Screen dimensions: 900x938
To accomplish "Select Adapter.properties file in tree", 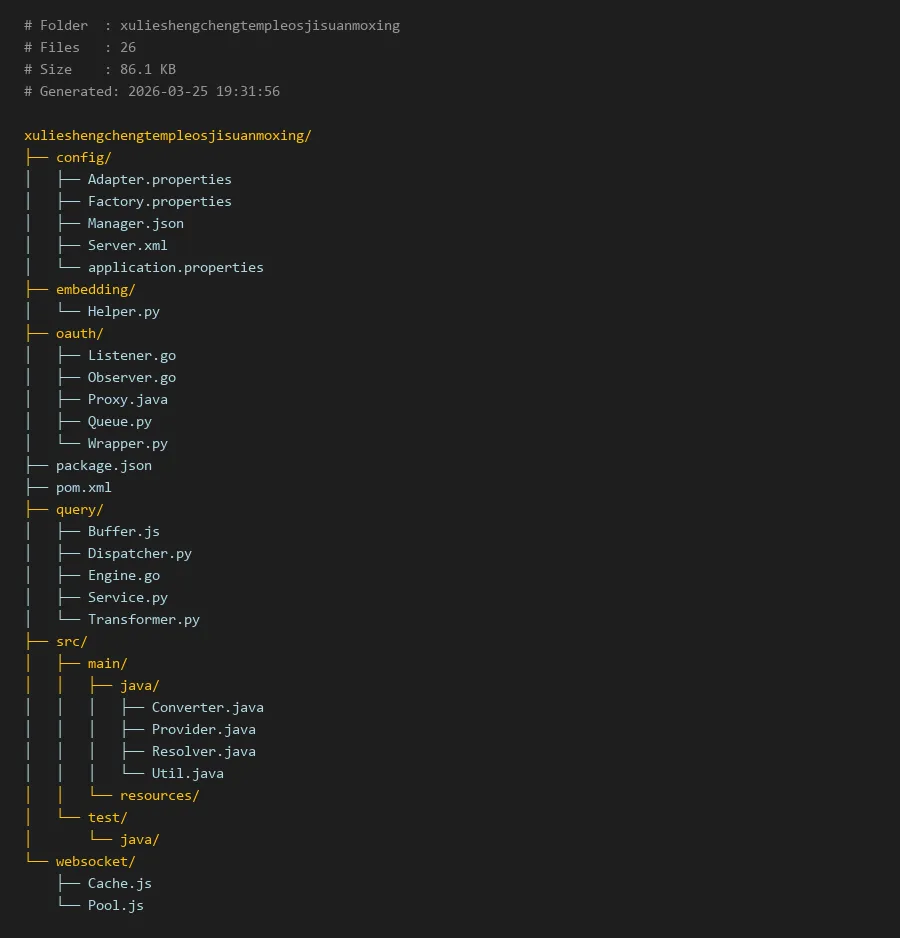I will (159, 179).
